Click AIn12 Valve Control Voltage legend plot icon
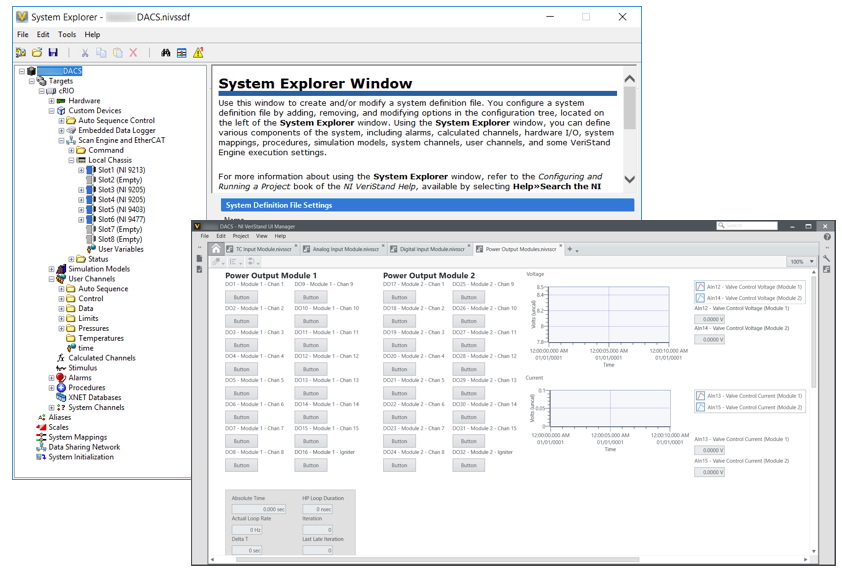 pos(700,287)
